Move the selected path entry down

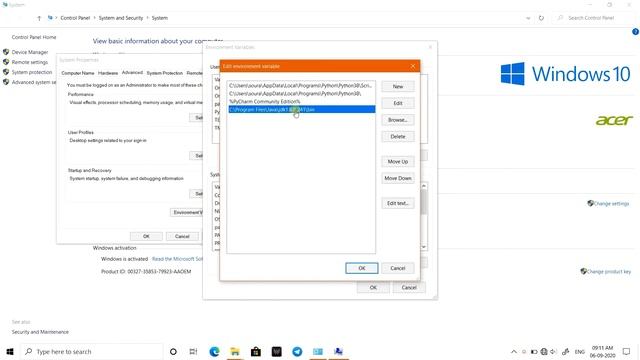click(x=398, y=178)
